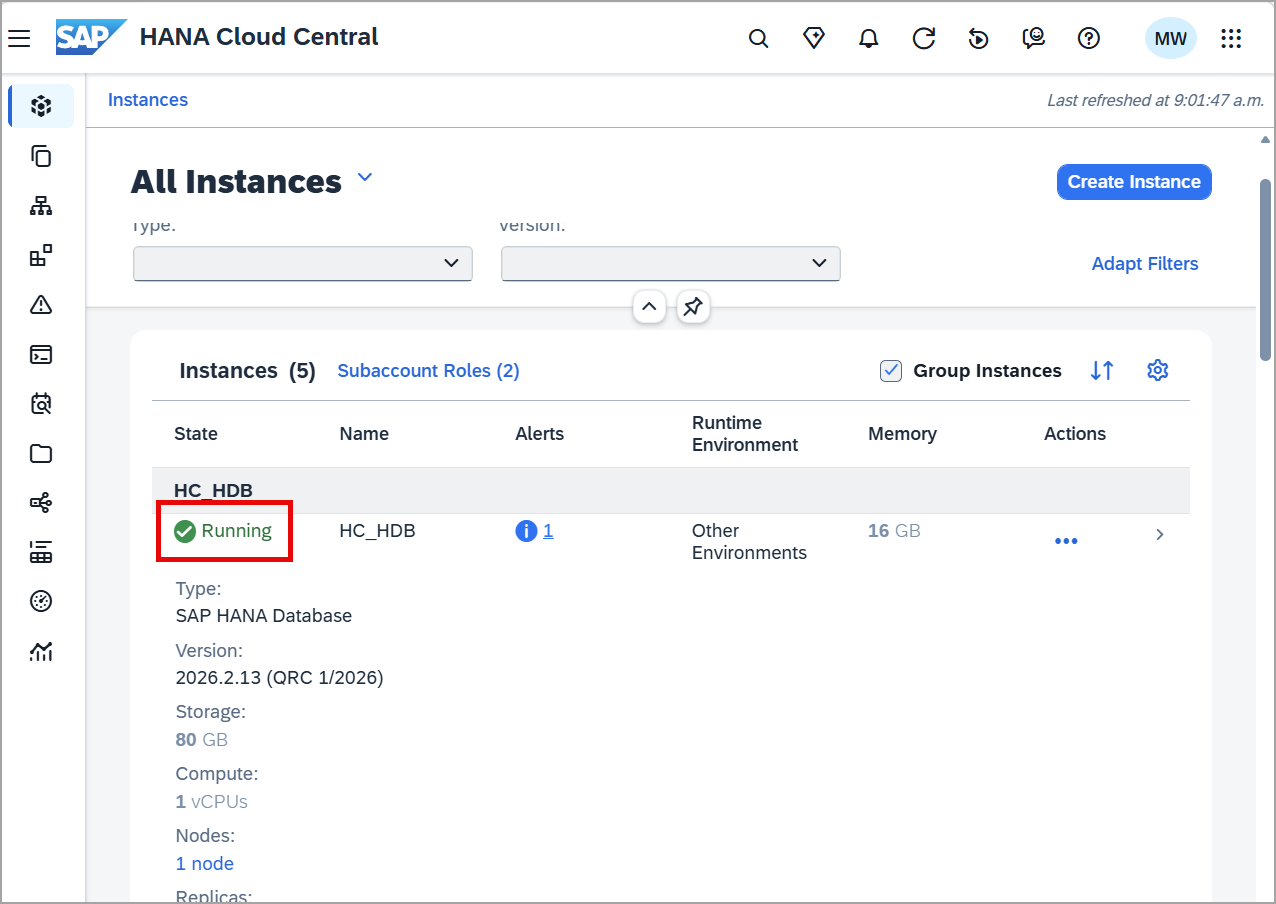Open the hierarchy tree sidebar icon
Screen dimensions: 1276x904
41,206
